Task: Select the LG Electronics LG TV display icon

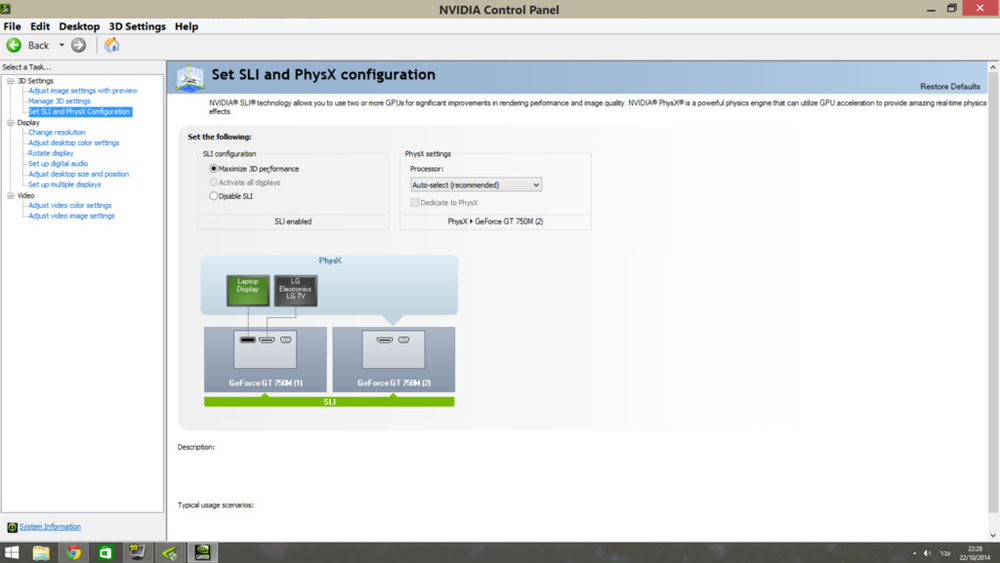Action: point(295,290)
